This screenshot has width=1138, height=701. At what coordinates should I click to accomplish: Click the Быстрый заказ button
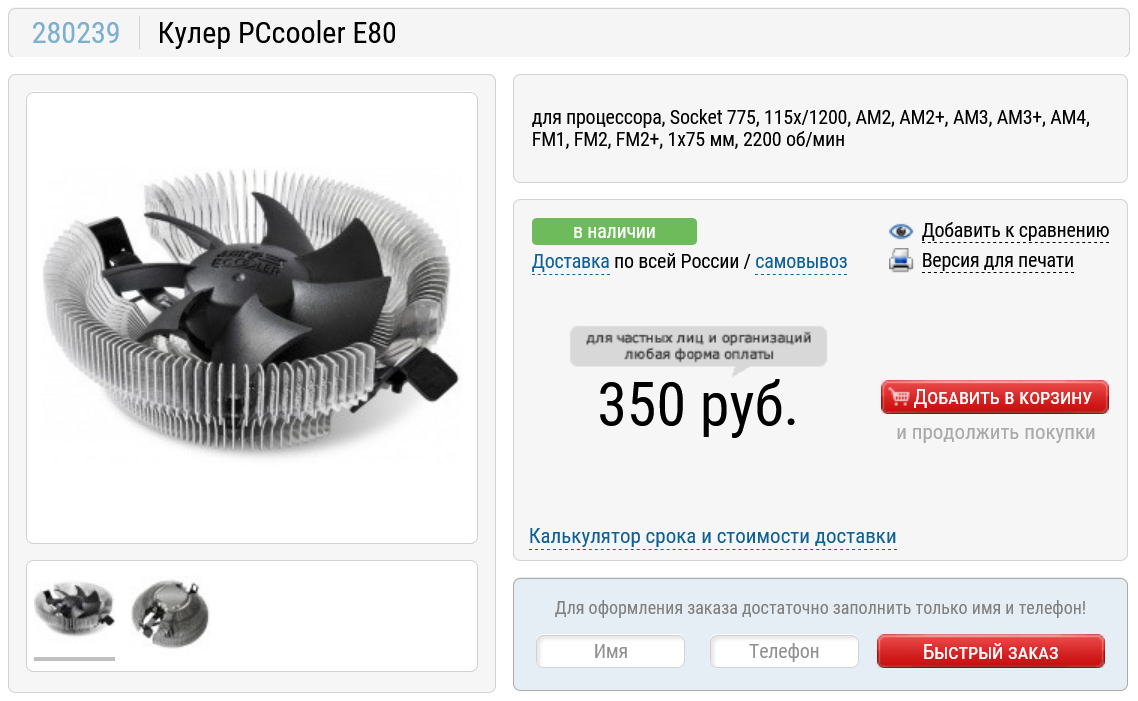(x=991, y=652)
